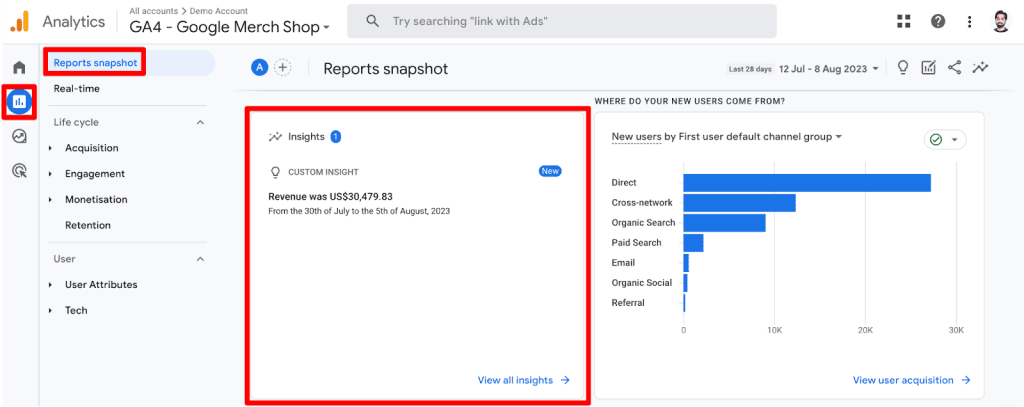This screenshot has height=407, width=1024.
Task: Click the Google apps grid icon
Action: 904,22
